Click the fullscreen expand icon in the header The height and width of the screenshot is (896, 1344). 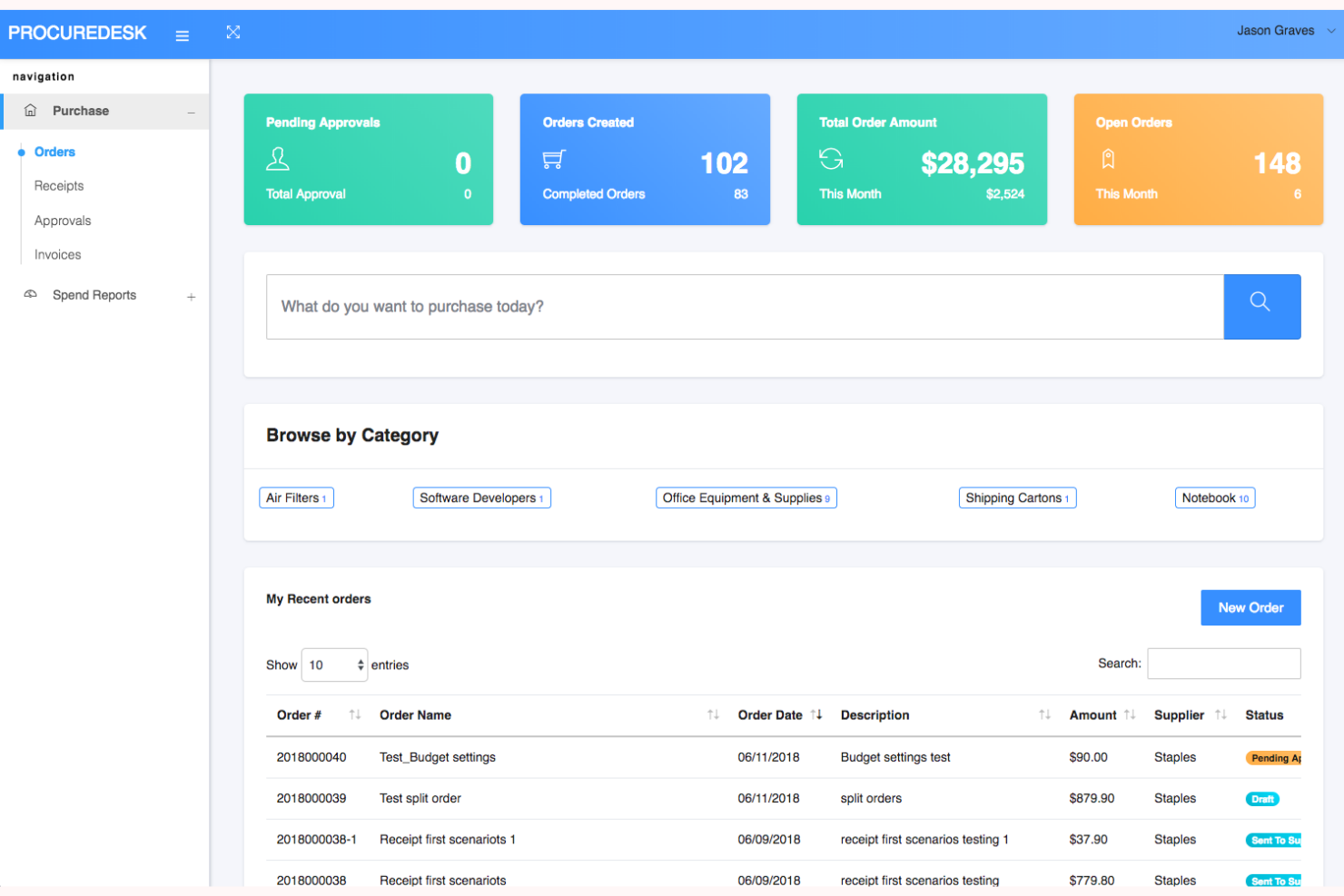(233, 32)
